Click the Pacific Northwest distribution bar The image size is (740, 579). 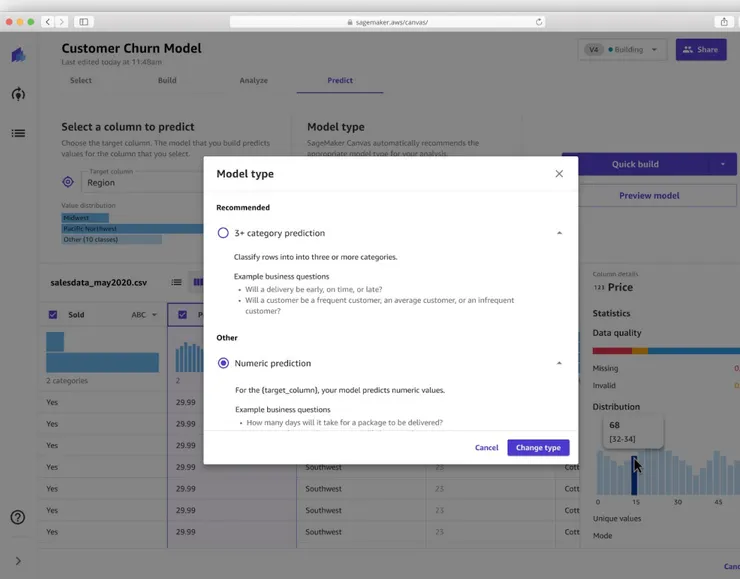pos(132,228)
